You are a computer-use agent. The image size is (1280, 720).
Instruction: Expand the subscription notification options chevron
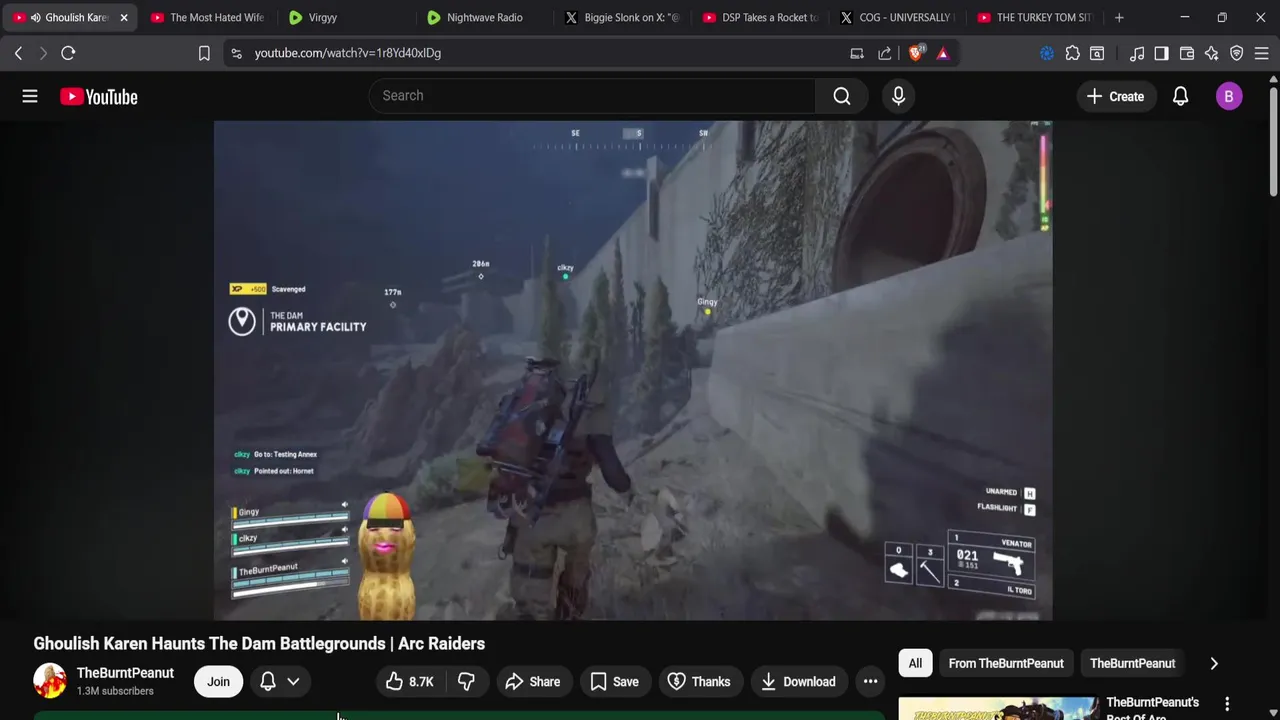tap(293, 681)
